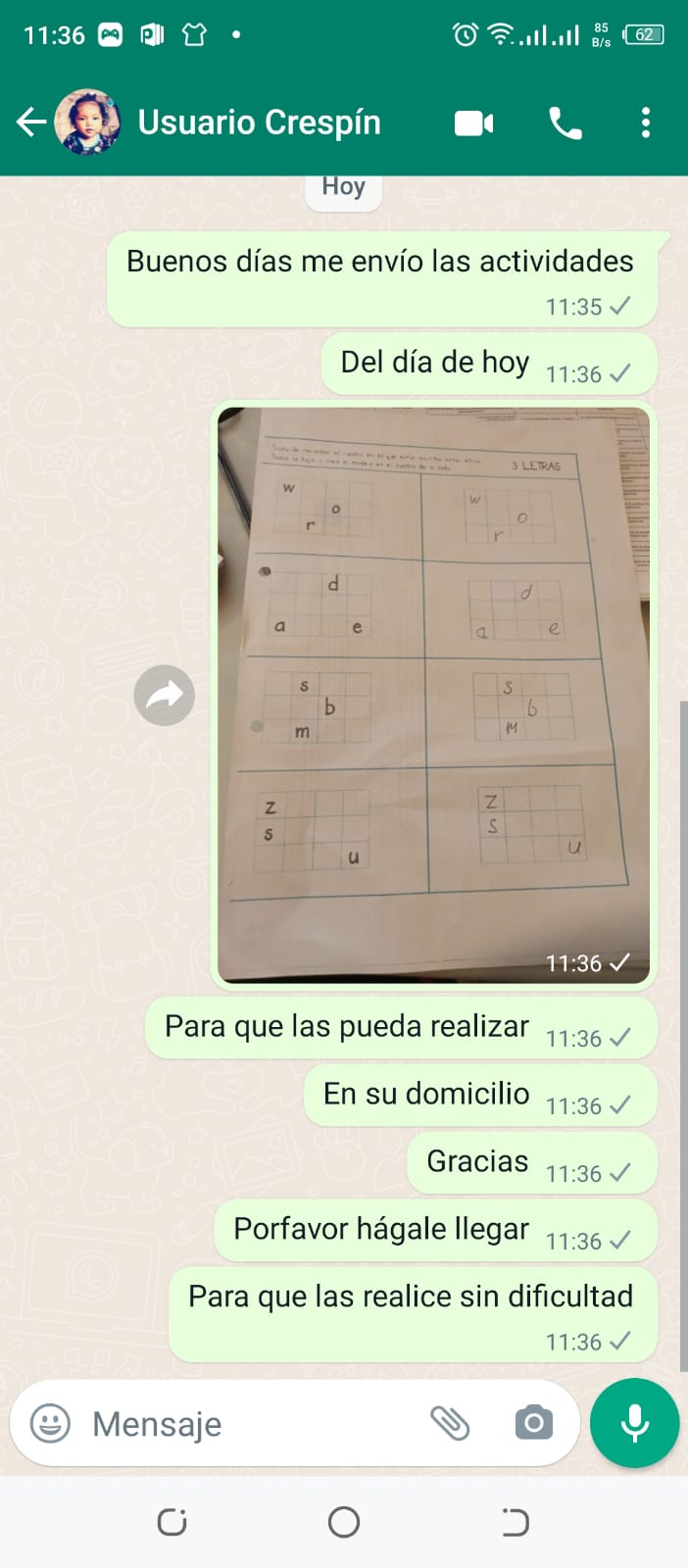Tap the Android home navigation button

(344, 1522)
